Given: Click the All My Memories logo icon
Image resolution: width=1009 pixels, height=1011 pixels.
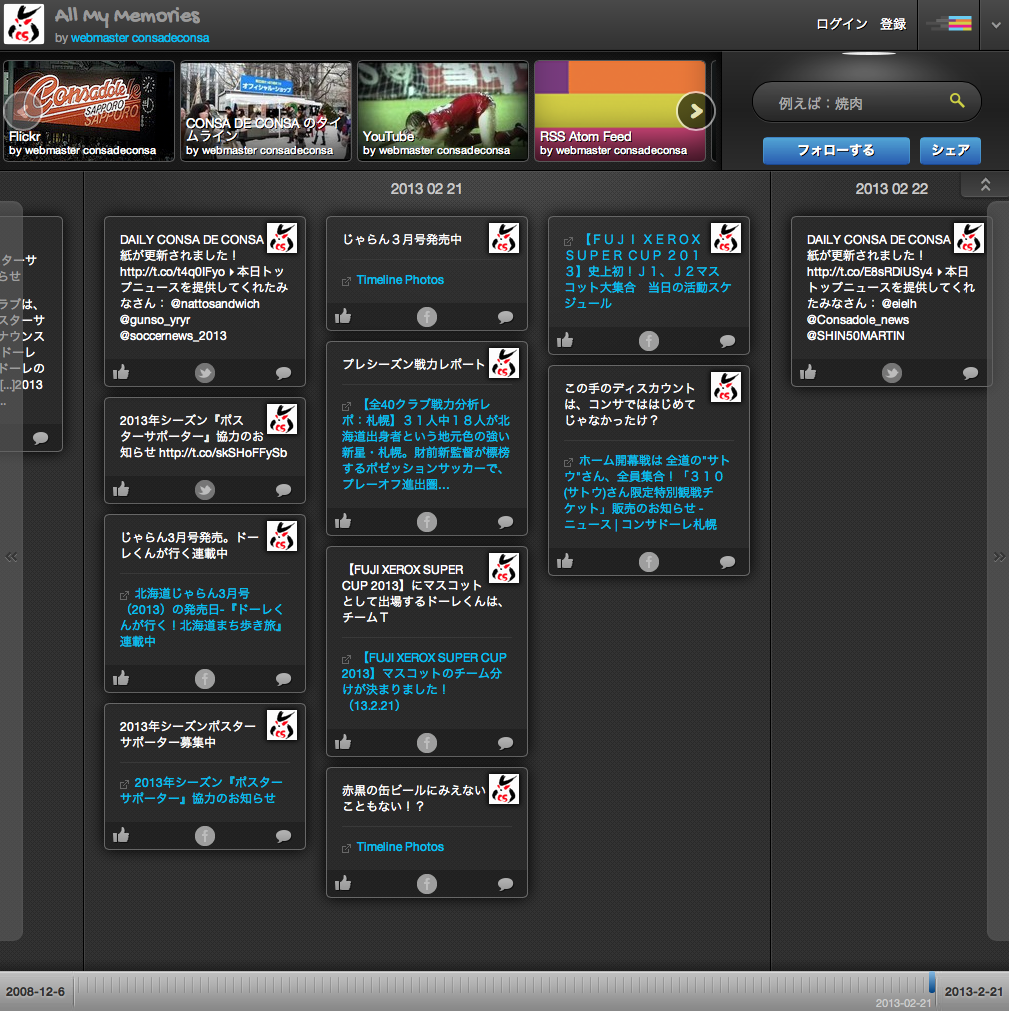Looking at the screenshot, I should (x=24, y=25).
